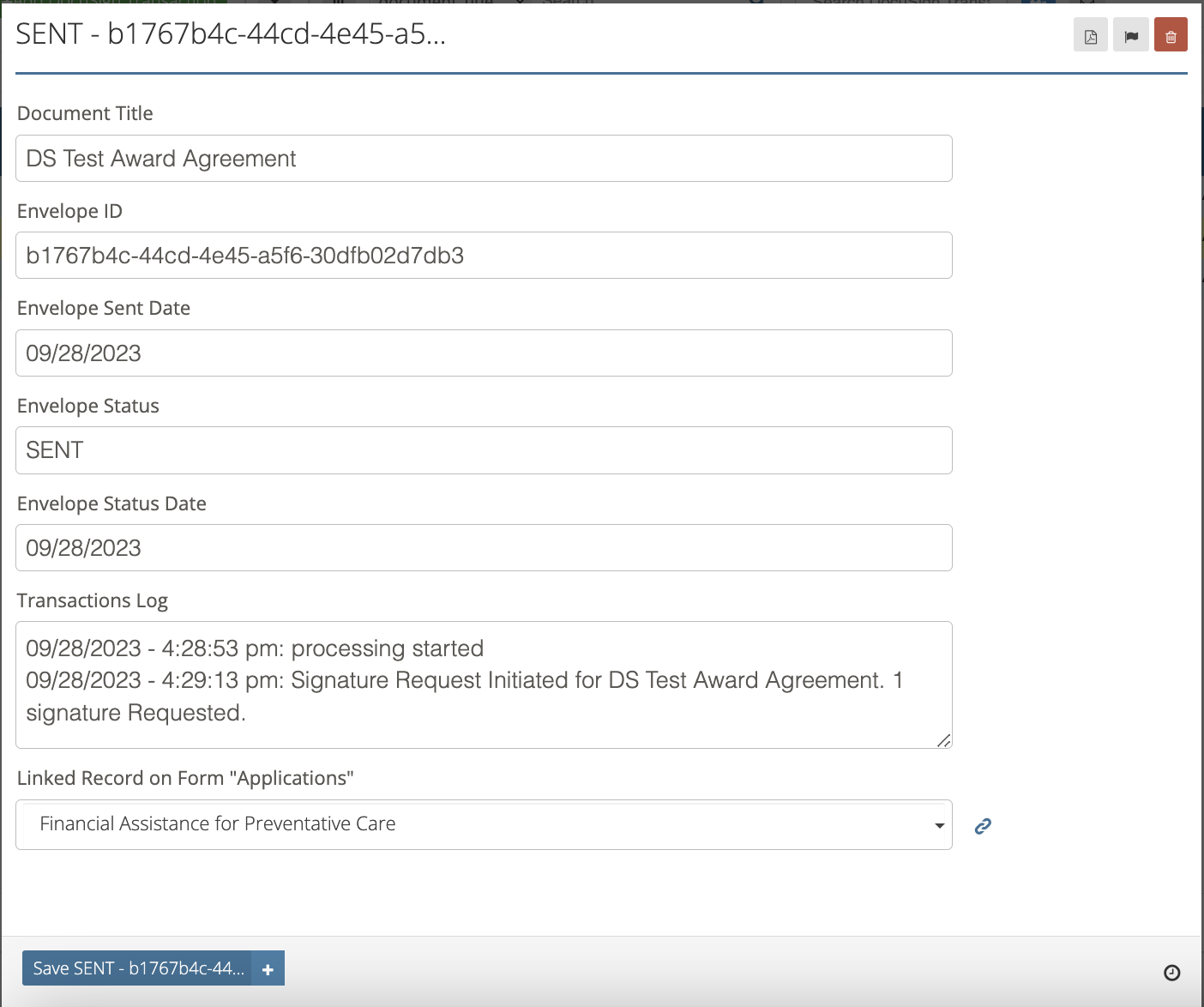Viewport: 1204px width, 1007px height.
Task: Delete the envelope using the red trash icon
Action: click(1171, 34)
